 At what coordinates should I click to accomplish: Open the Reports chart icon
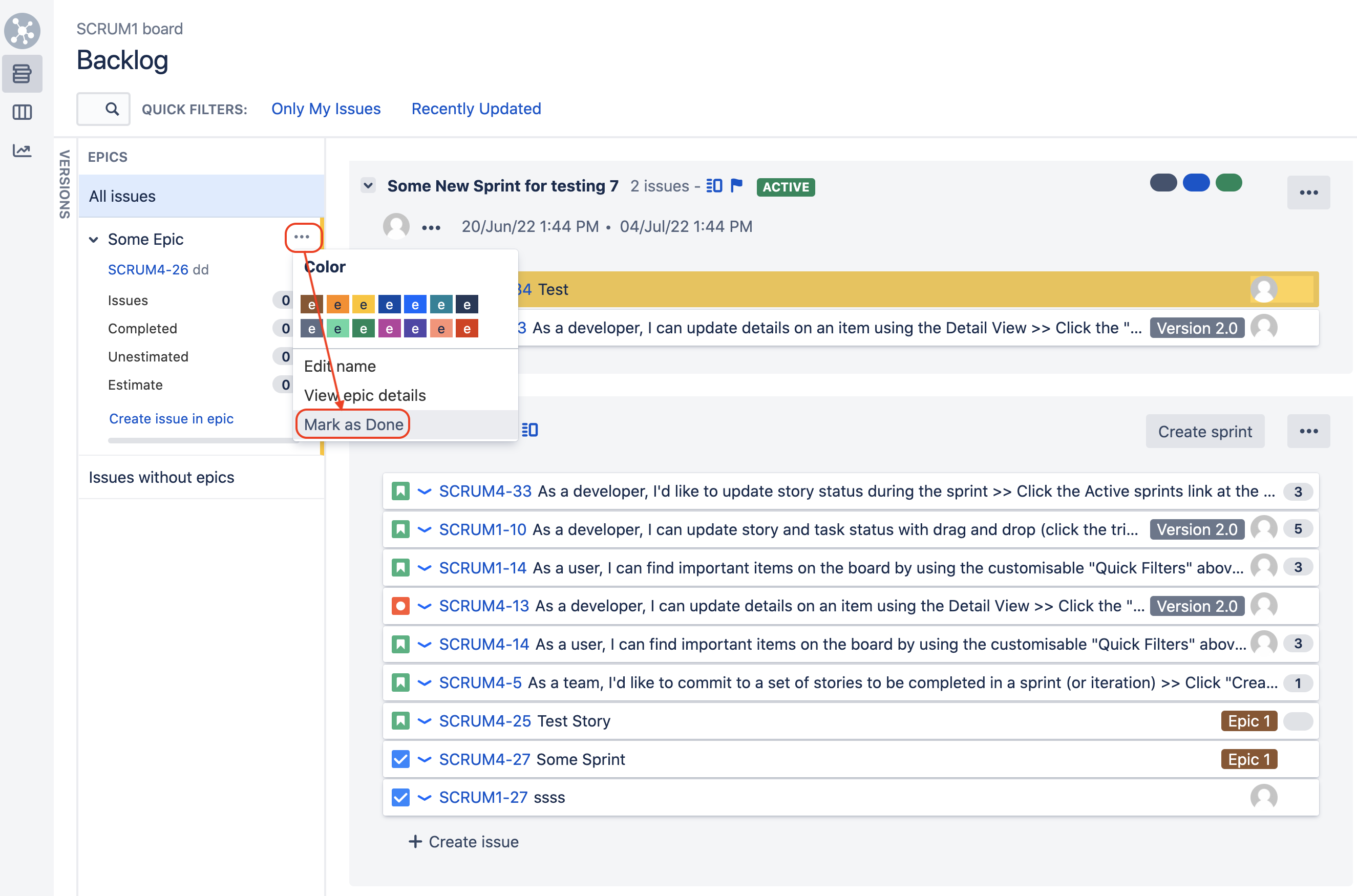[x=22, y=151]
